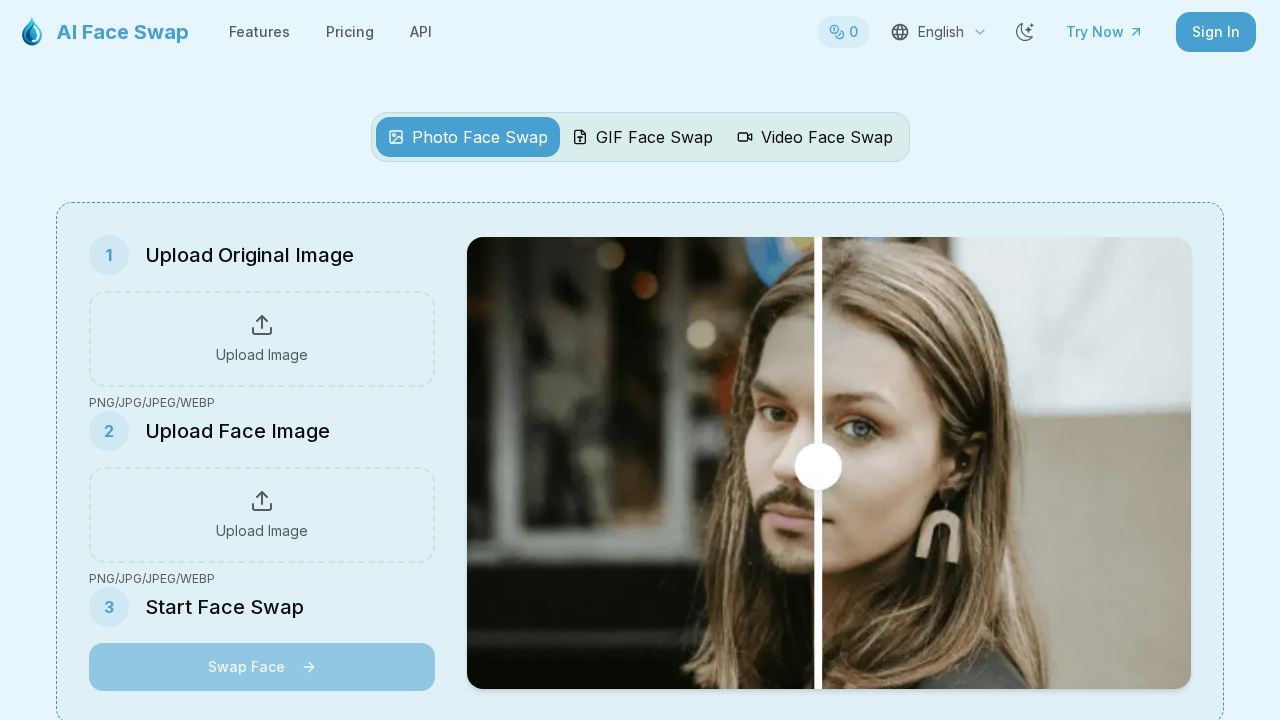Click the upload icon under Upload Original Image
Image resolution: width=1280 pixels, height=720 pixels.
coord(261,325)
